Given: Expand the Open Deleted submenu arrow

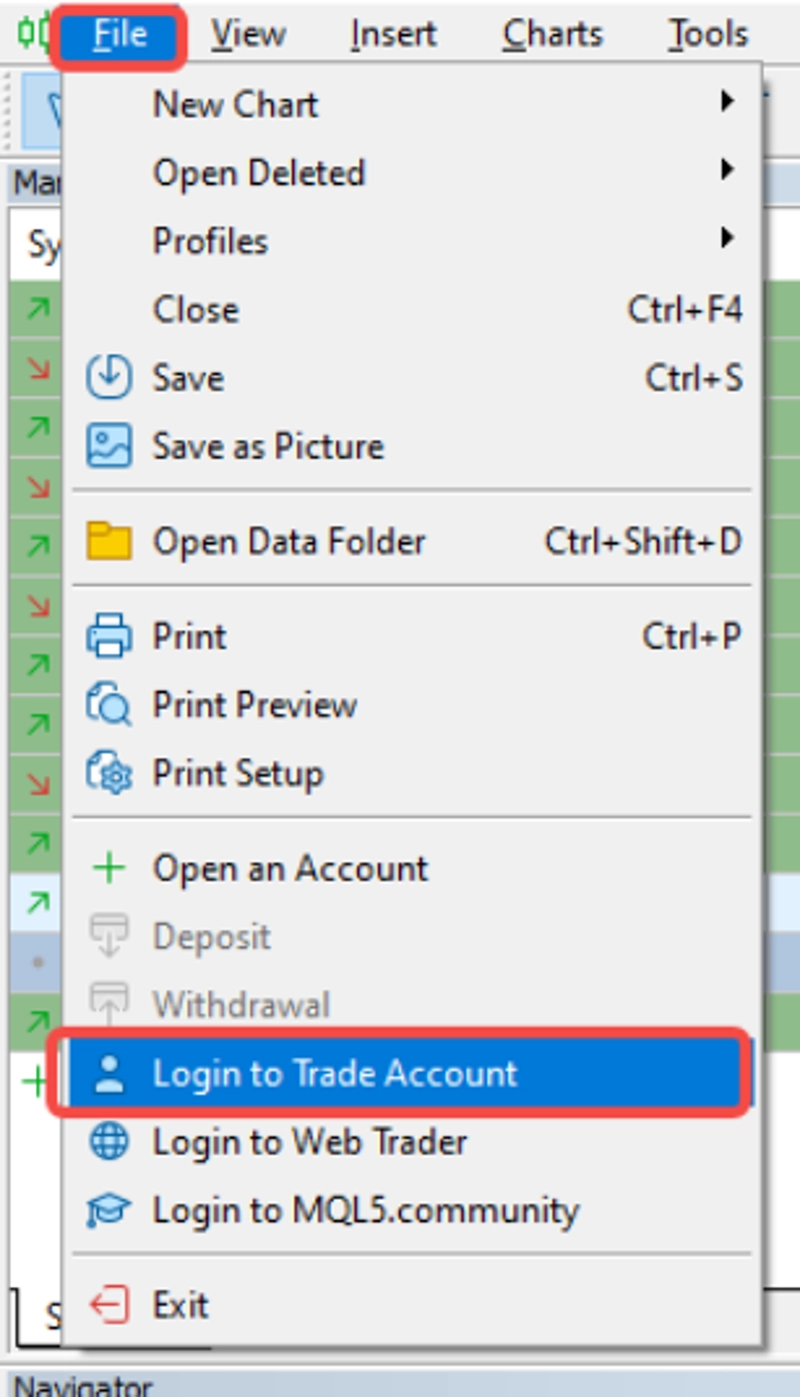Looking at the screenshot, I should 728,171.
